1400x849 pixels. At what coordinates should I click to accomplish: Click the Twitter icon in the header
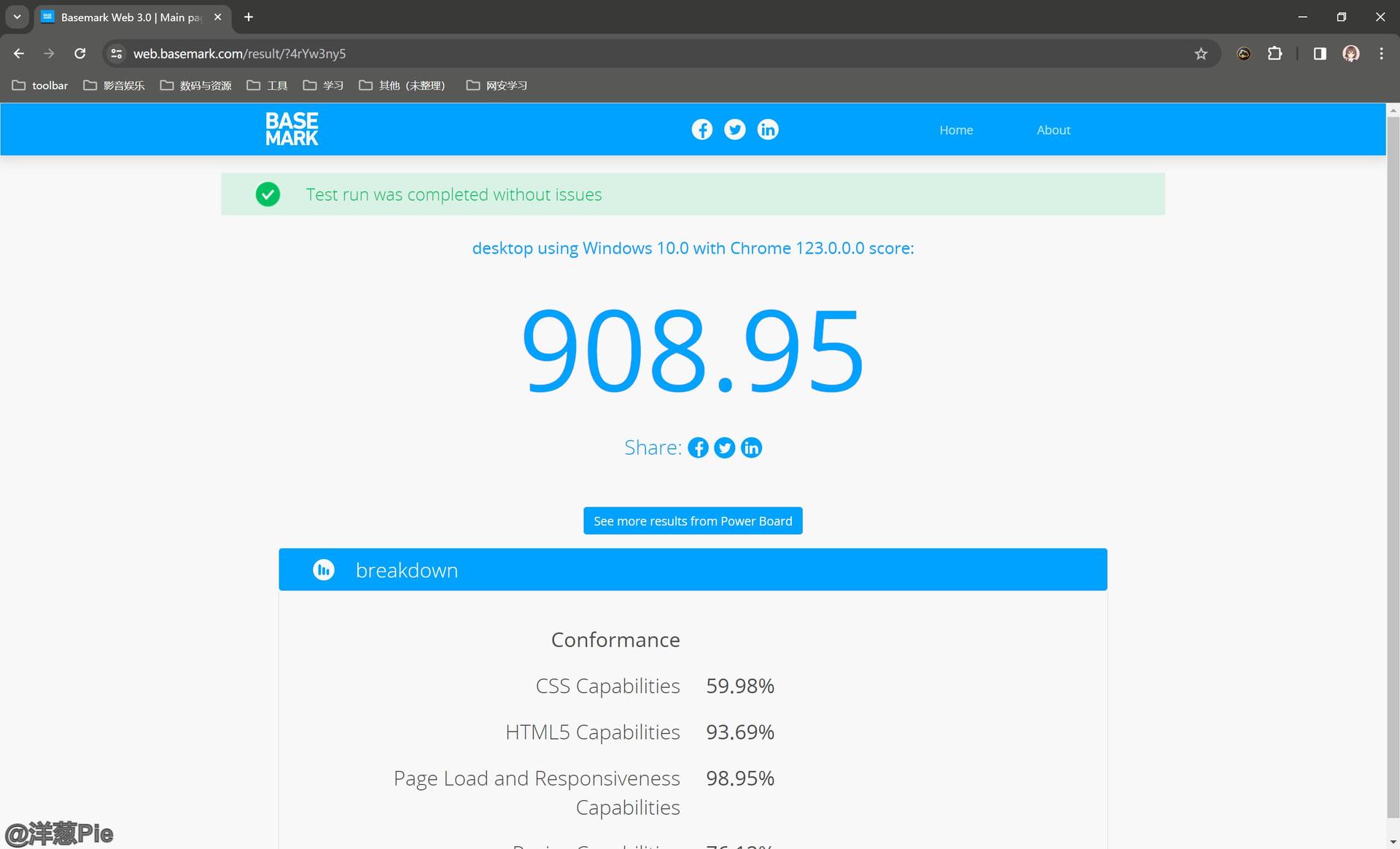734,130
